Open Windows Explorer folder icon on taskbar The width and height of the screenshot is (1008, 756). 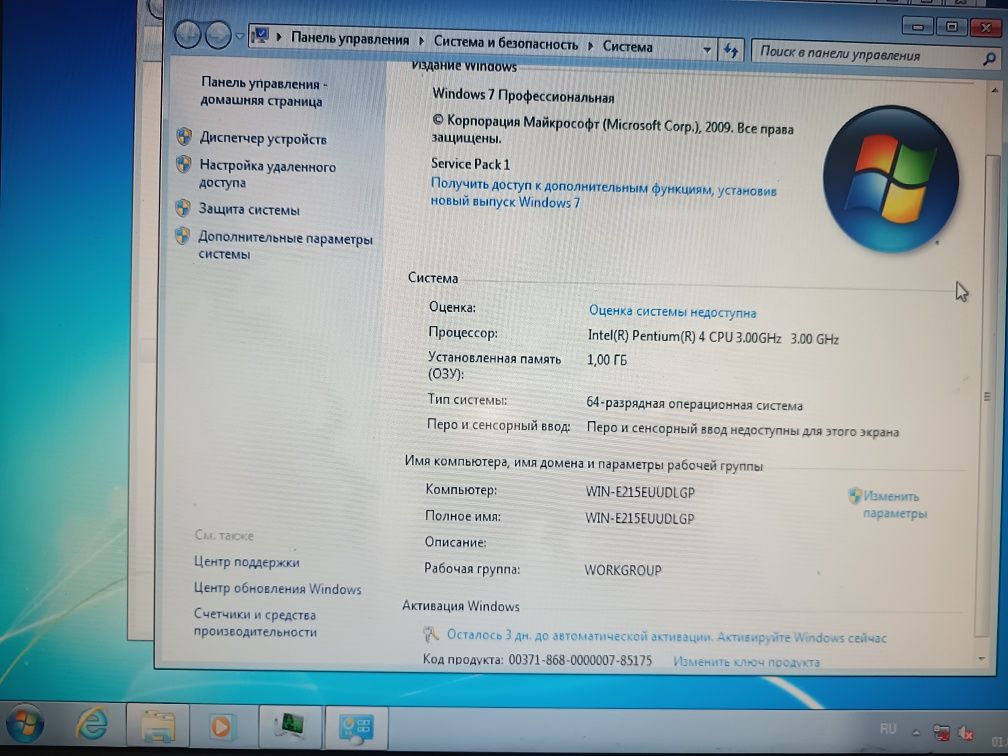pos(158,726)
